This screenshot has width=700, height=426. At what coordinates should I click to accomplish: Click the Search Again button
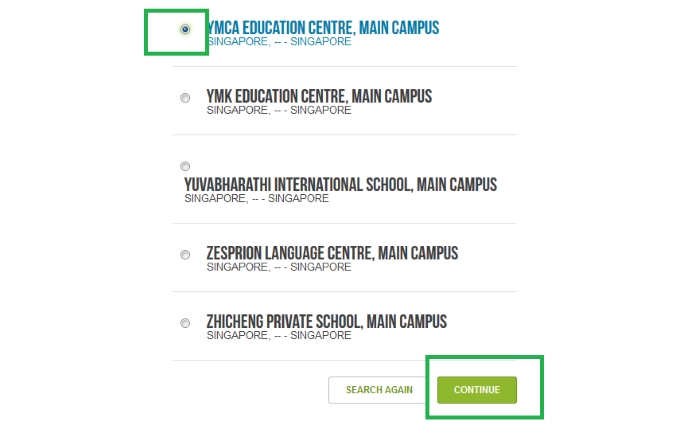click(x=379, y=390)
